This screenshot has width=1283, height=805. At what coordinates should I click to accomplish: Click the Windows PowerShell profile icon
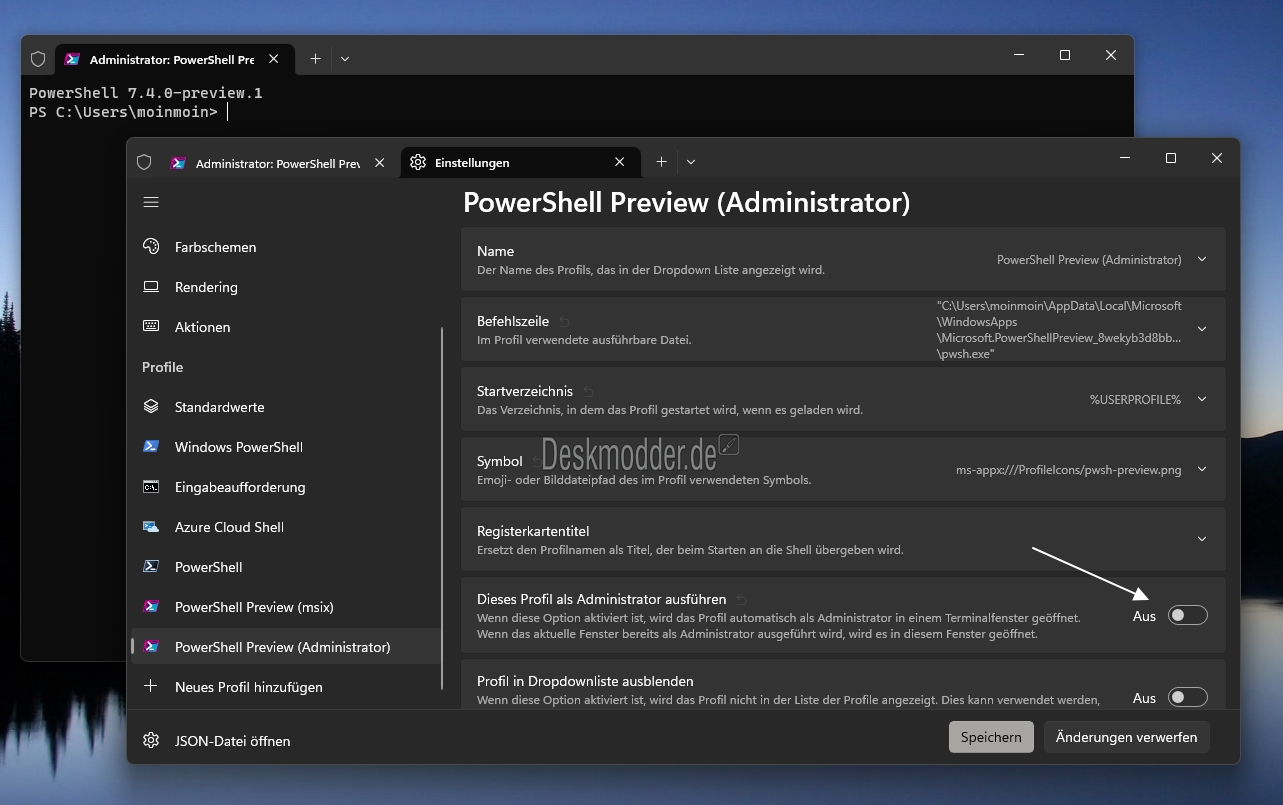click(x=151, y=446)
